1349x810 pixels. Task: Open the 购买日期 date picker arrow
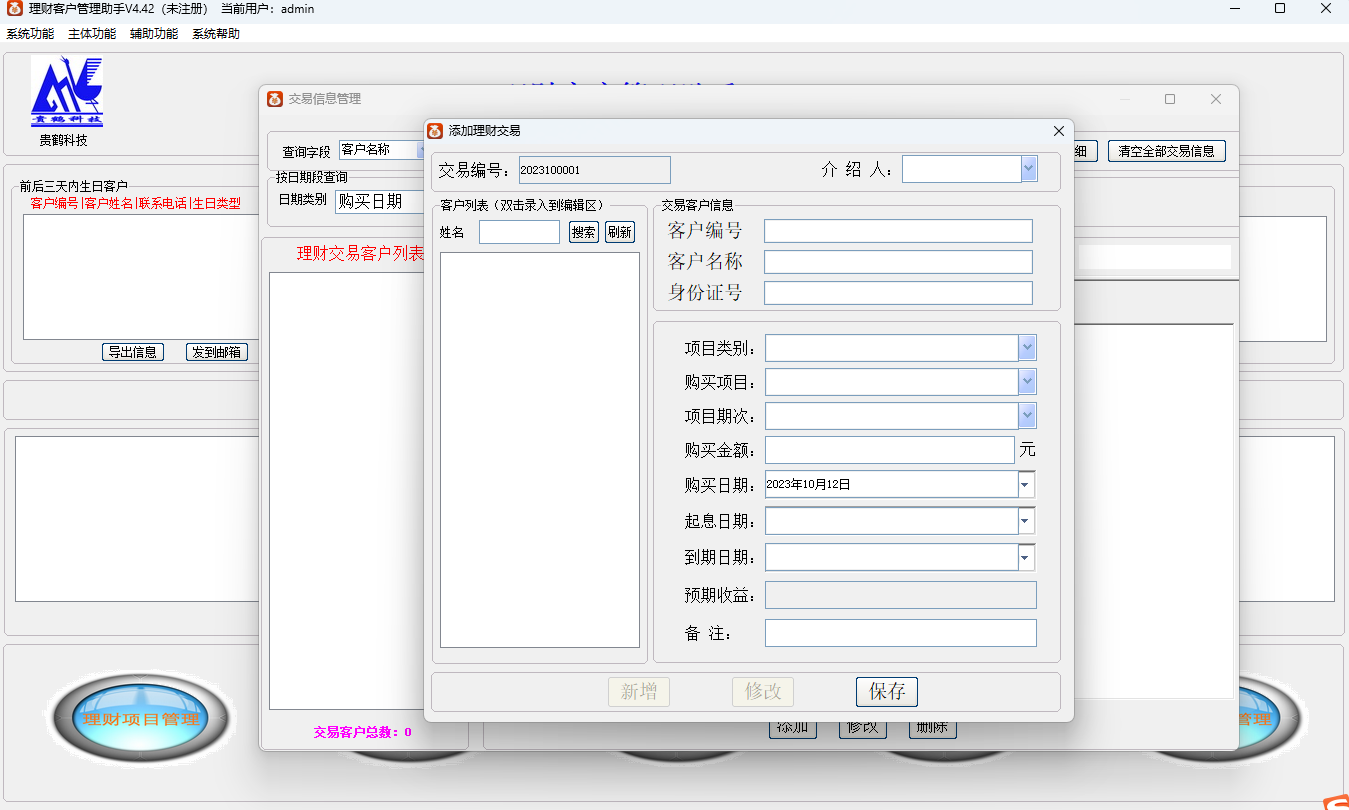tap(1026, 485)
